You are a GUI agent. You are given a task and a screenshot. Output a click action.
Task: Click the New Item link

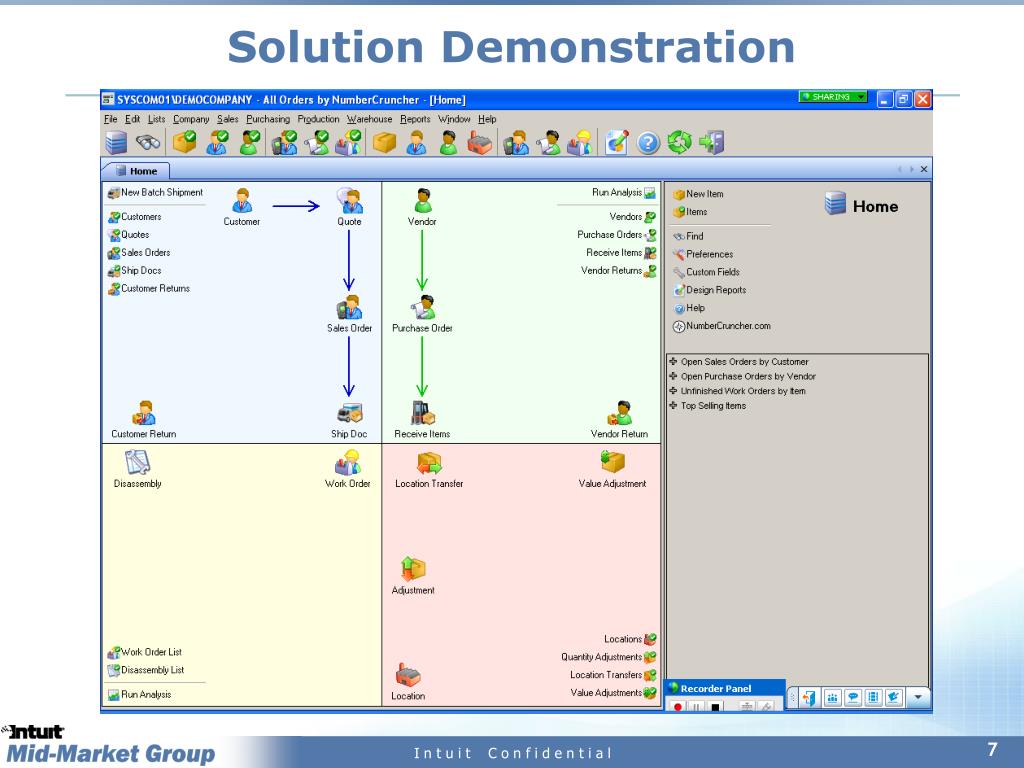point(698,194)
